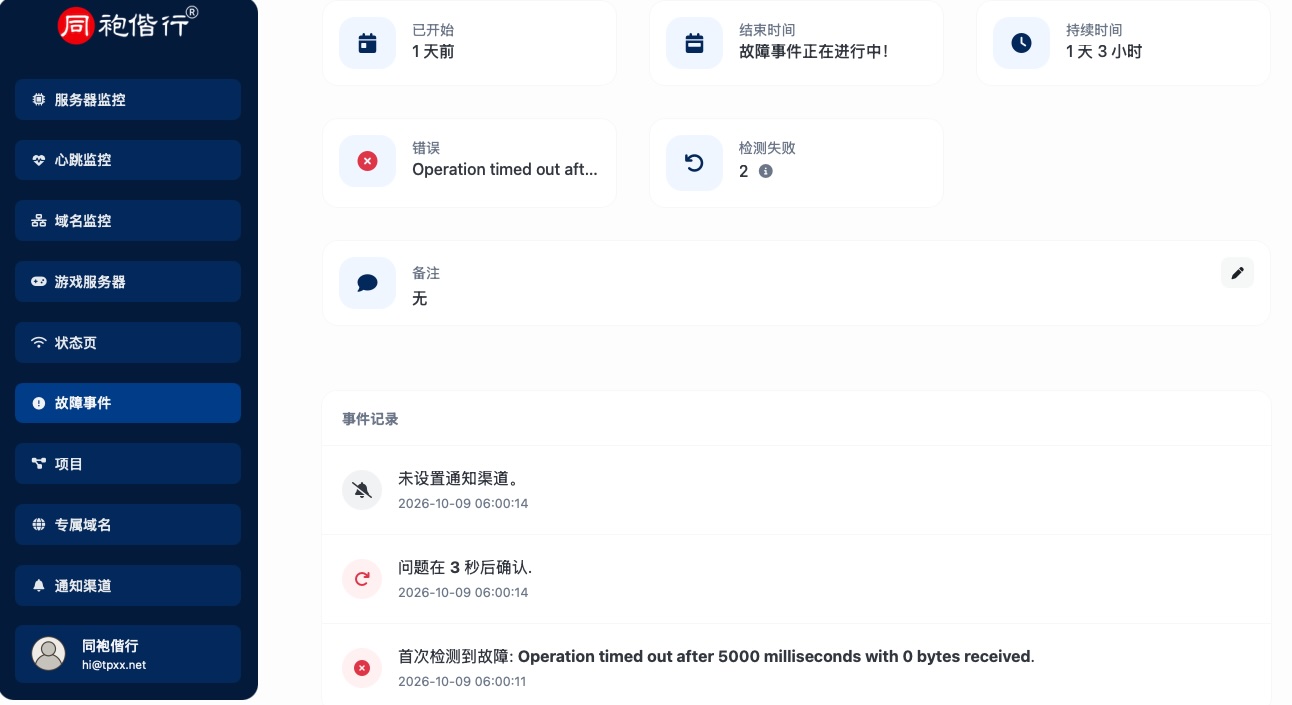Image resolution: width=1292 pixels, height=705 pixels.
Task: Click the retry arrow icon of 检测失败
Action: pos(694,161)
